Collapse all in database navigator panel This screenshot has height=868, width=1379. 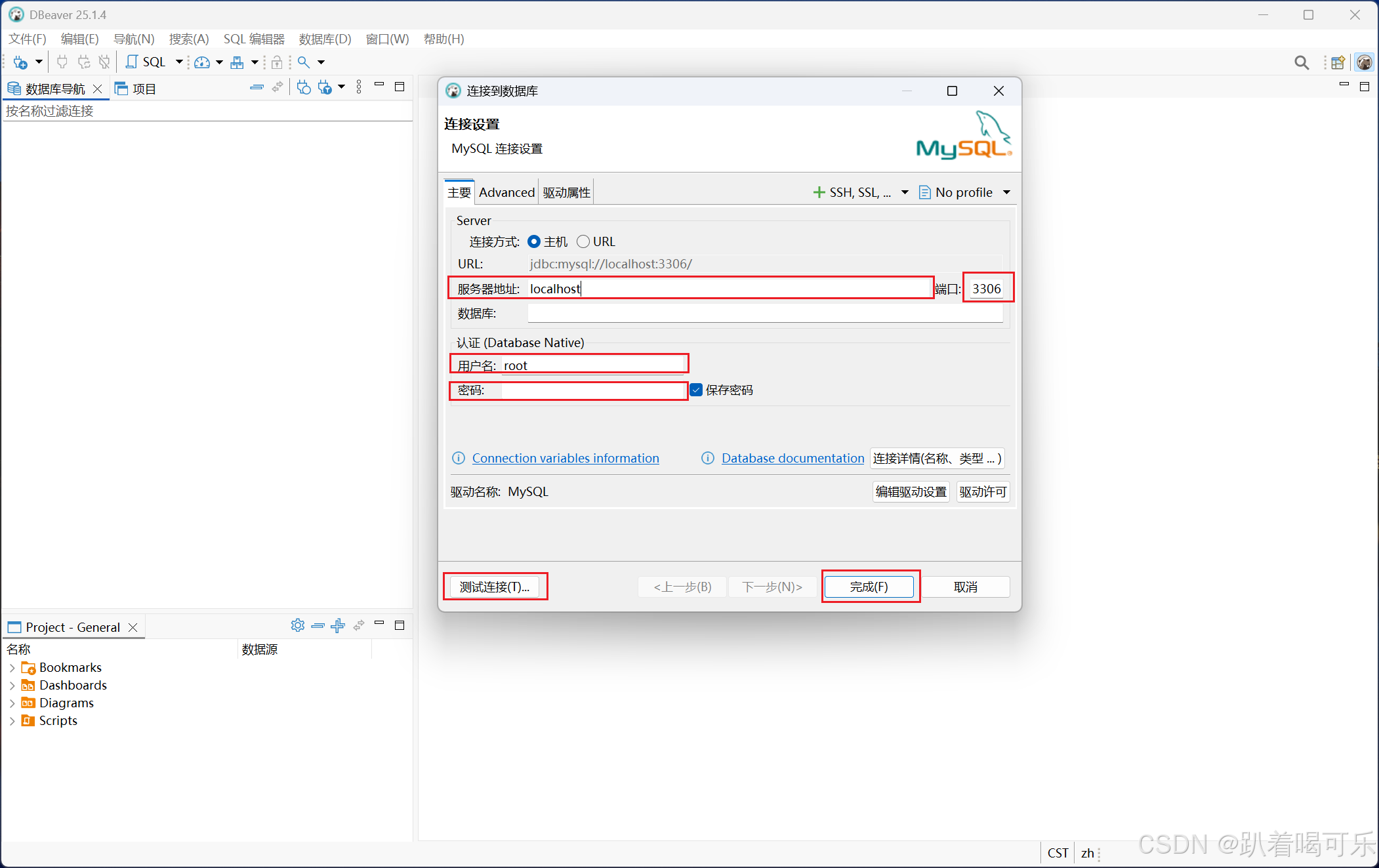pos(257,87)
